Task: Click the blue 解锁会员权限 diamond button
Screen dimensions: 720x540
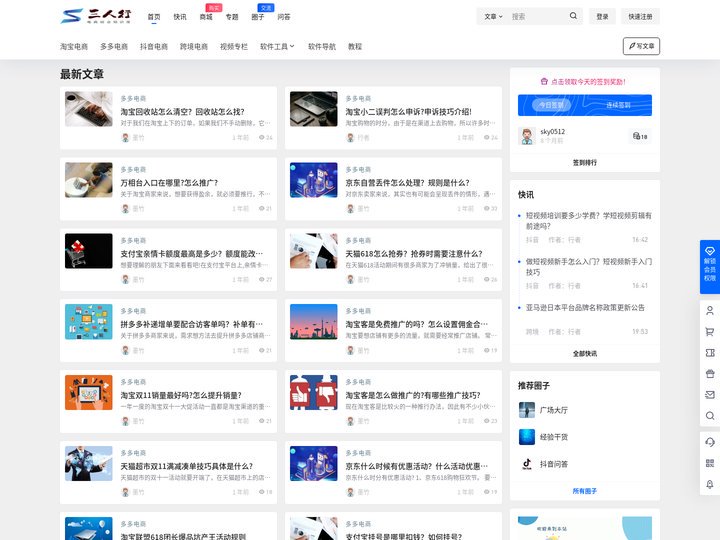Action: click(x=709, y=266)
